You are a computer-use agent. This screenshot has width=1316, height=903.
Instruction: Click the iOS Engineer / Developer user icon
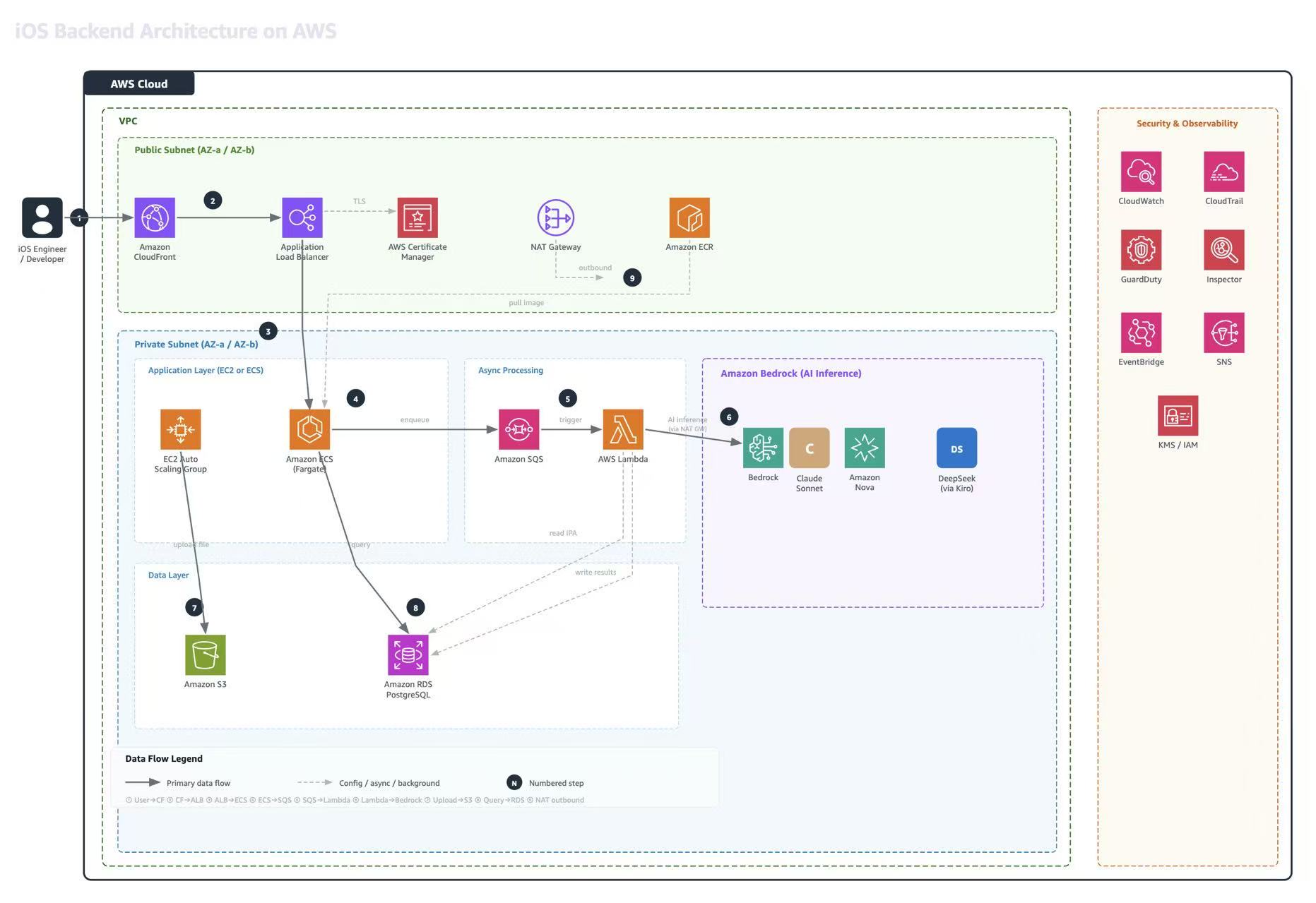pyautogui.click(x=42, y=217)
